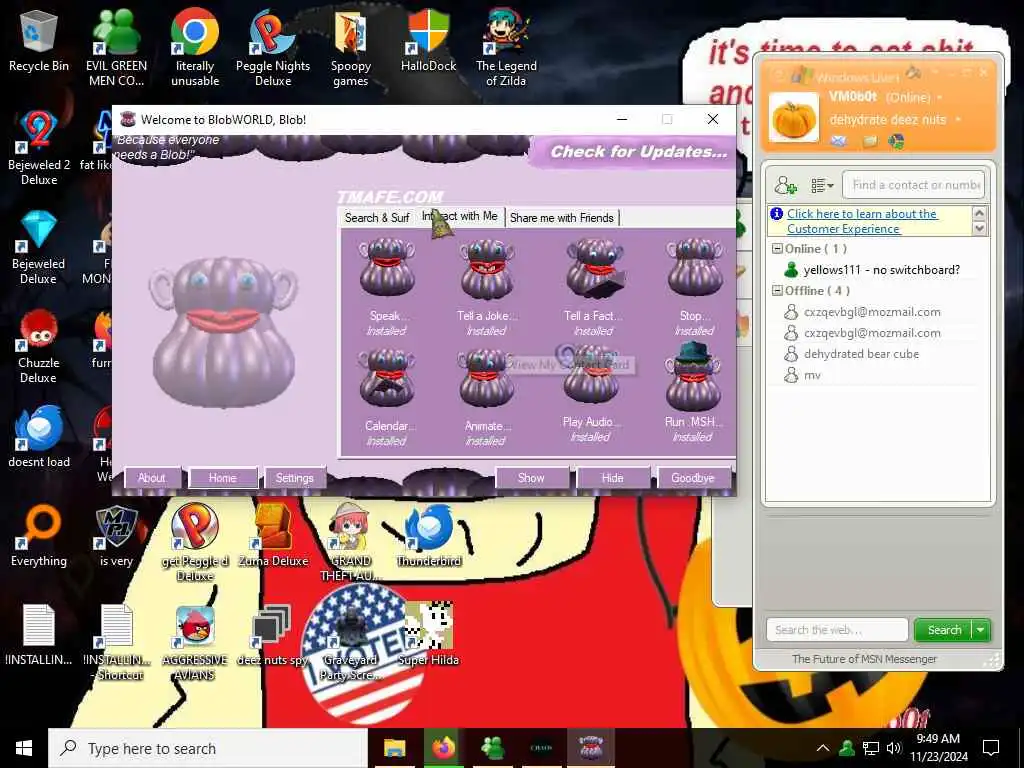Click the About button in BlobWORLD

coord(152,478)
